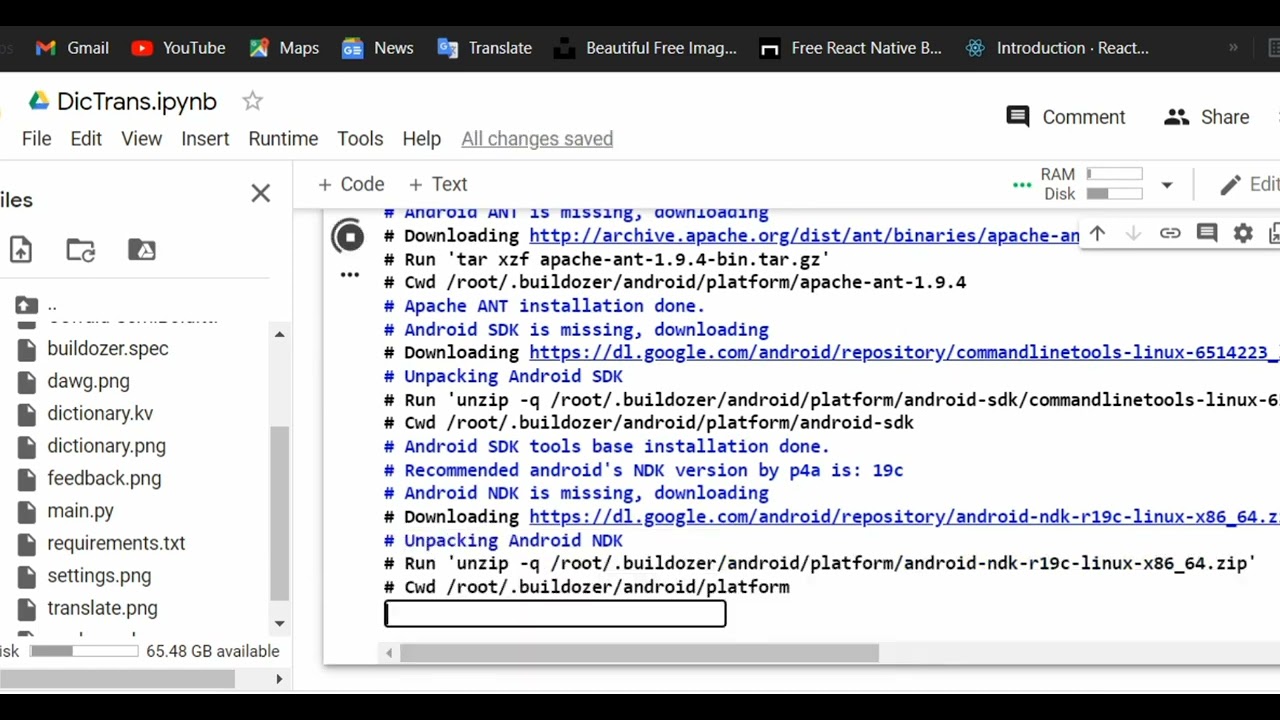The width and height of the screenshot is (1280, 720).
Task: Select dictionary.png file
Action: pos(106,446)
